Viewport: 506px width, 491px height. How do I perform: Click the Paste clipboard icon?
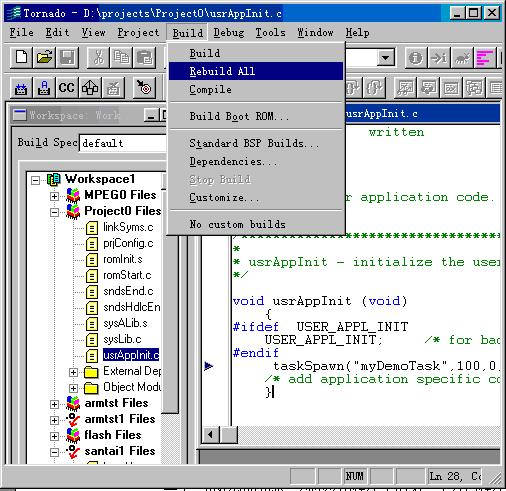[x=144, y=58]
